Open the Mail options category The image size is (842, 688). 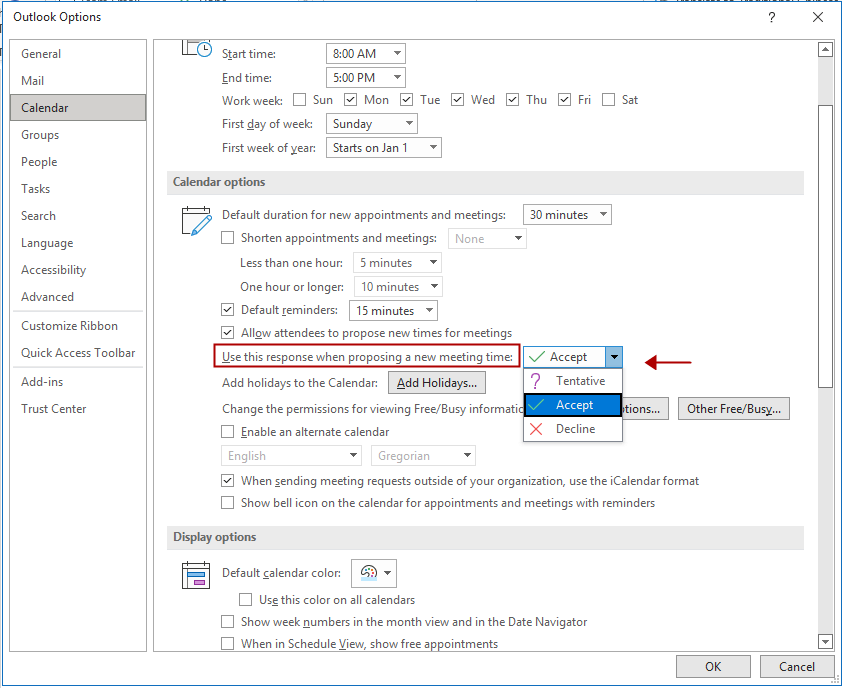(33, 81)
